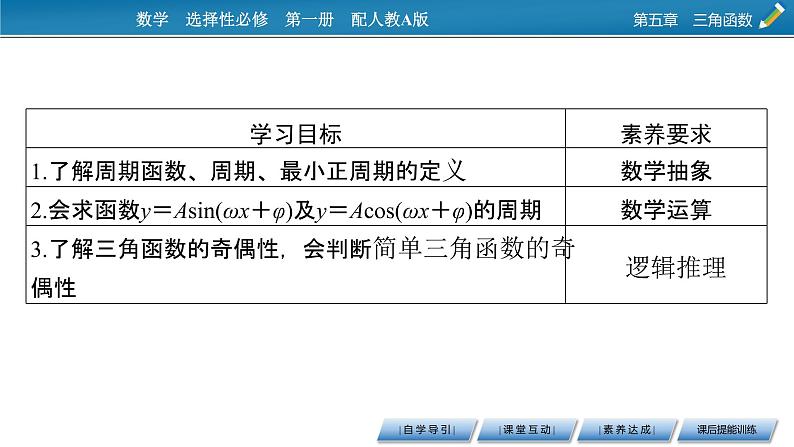Viewport: 794px width, 447px height.
Task: Select the 素养要求 column header
Action: pyautogui.click(x=666, y=133)
